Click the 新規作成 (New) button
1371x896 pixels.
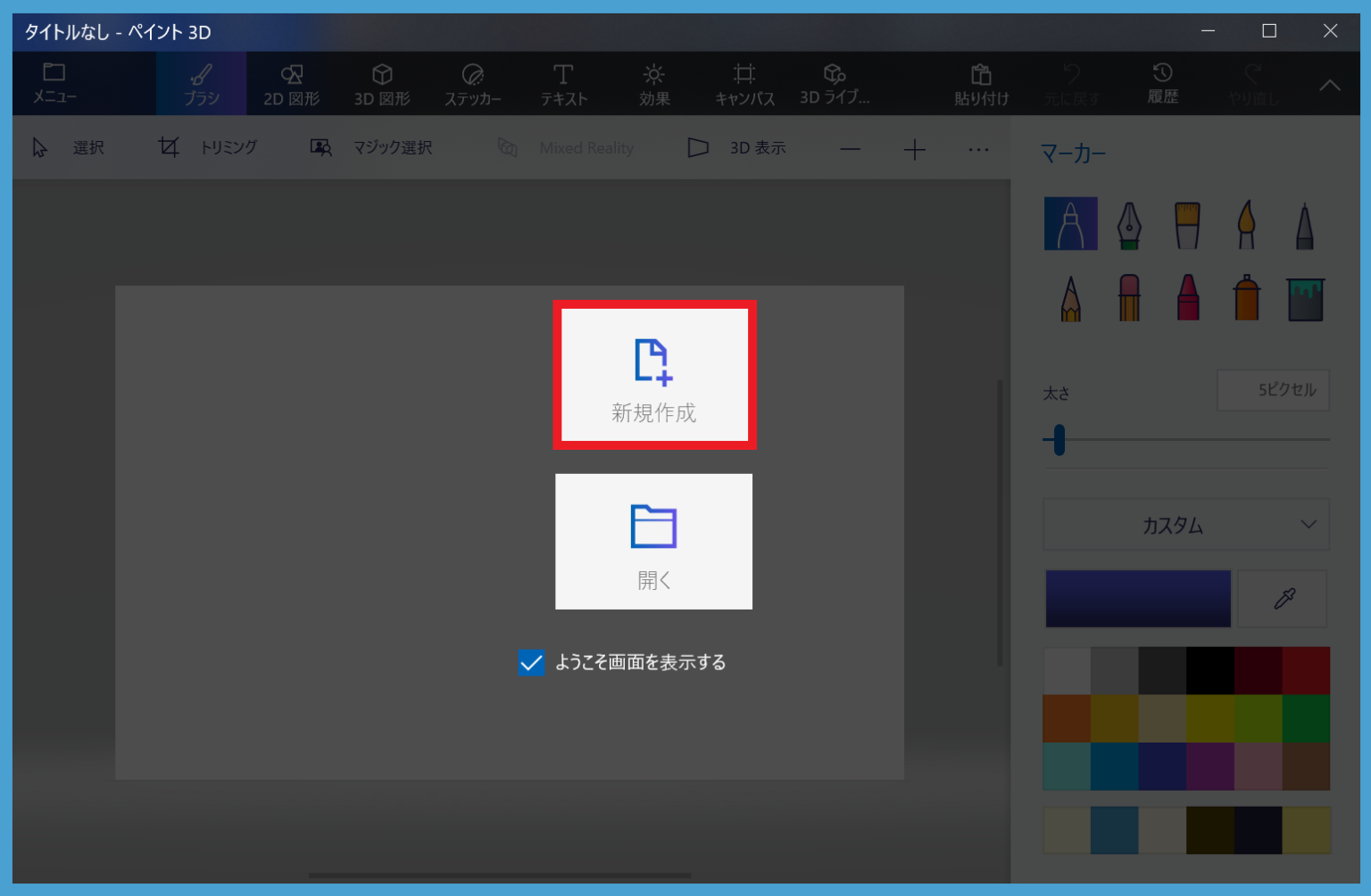coord(654,375)
